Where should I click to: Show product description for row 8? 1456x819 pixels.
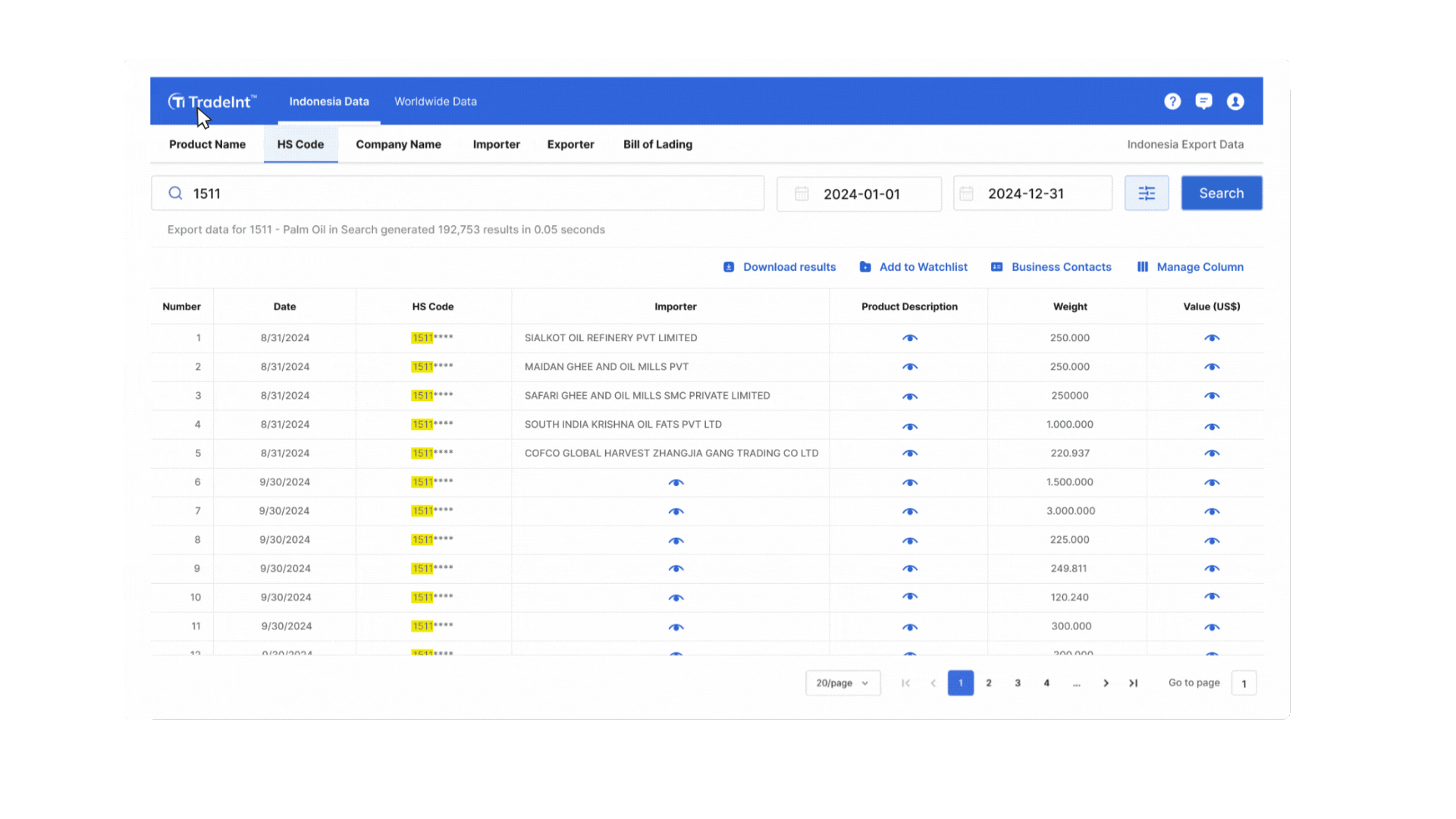910,541
